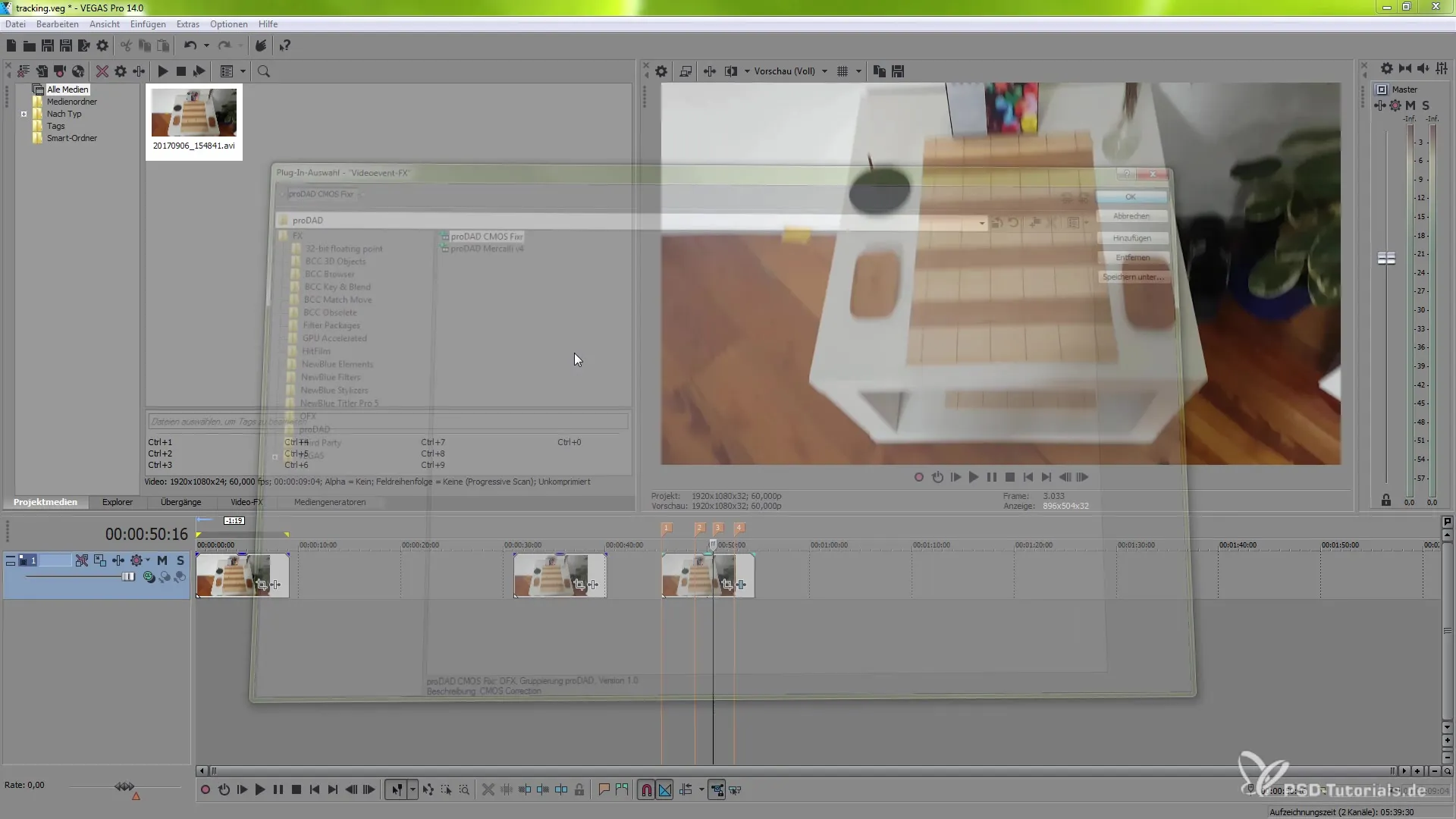The height and width of the screenshot is (819, 1456).
Task: Remove selected media with the red X
Action: pyautogui.click(x=102, y=71)
